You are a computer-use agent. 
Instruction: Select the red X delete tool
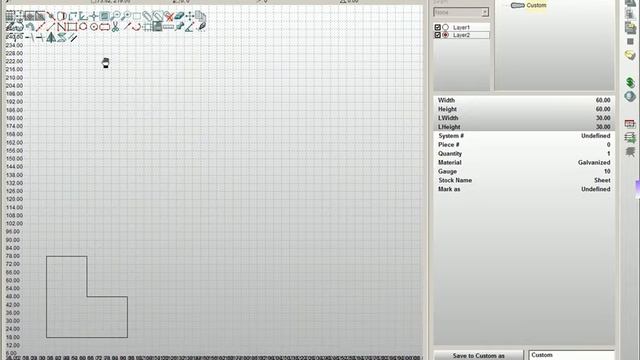[x=169, y=16]
